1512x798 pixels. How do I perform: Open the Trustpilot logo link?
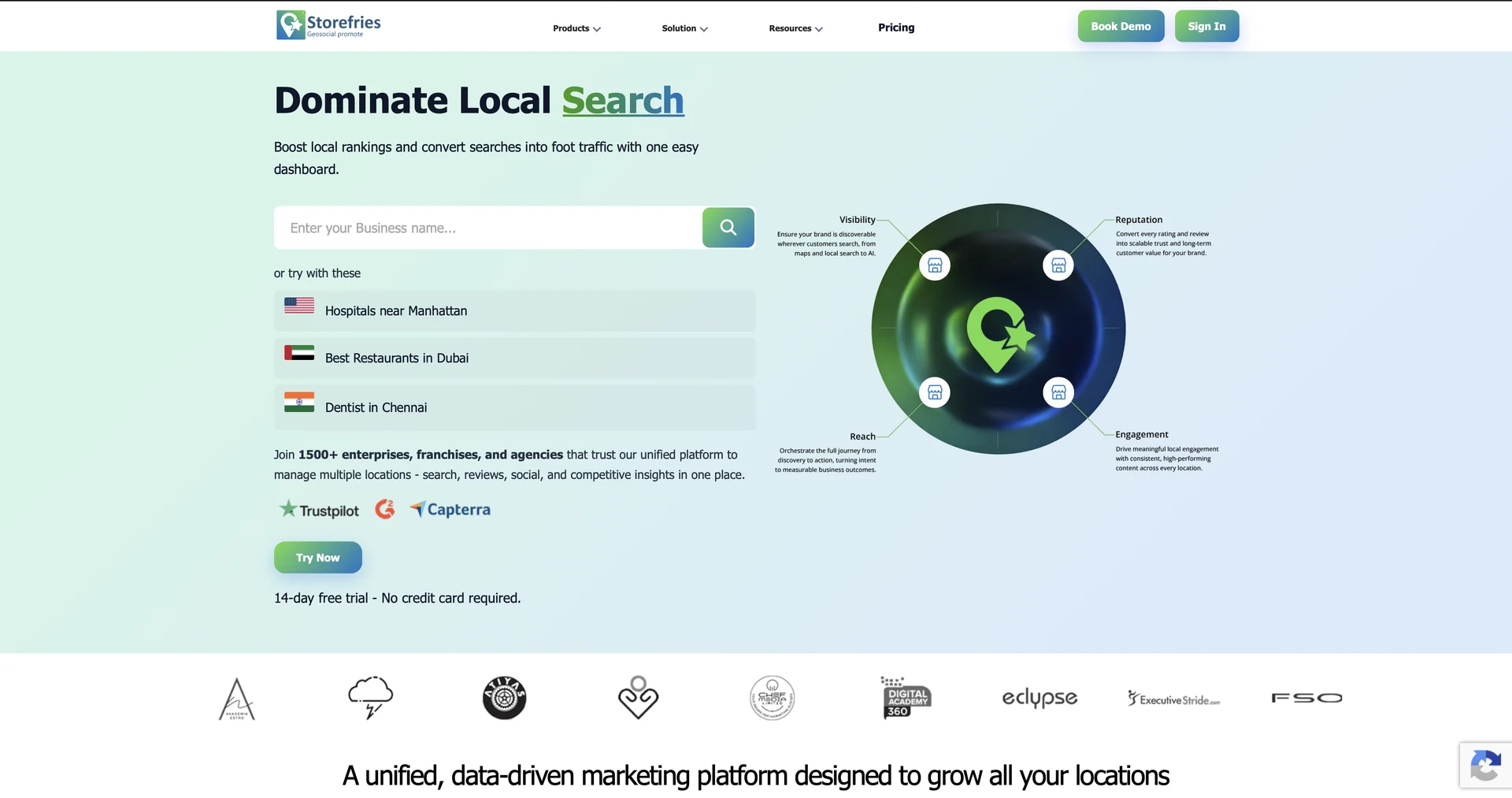pos(319,510)
